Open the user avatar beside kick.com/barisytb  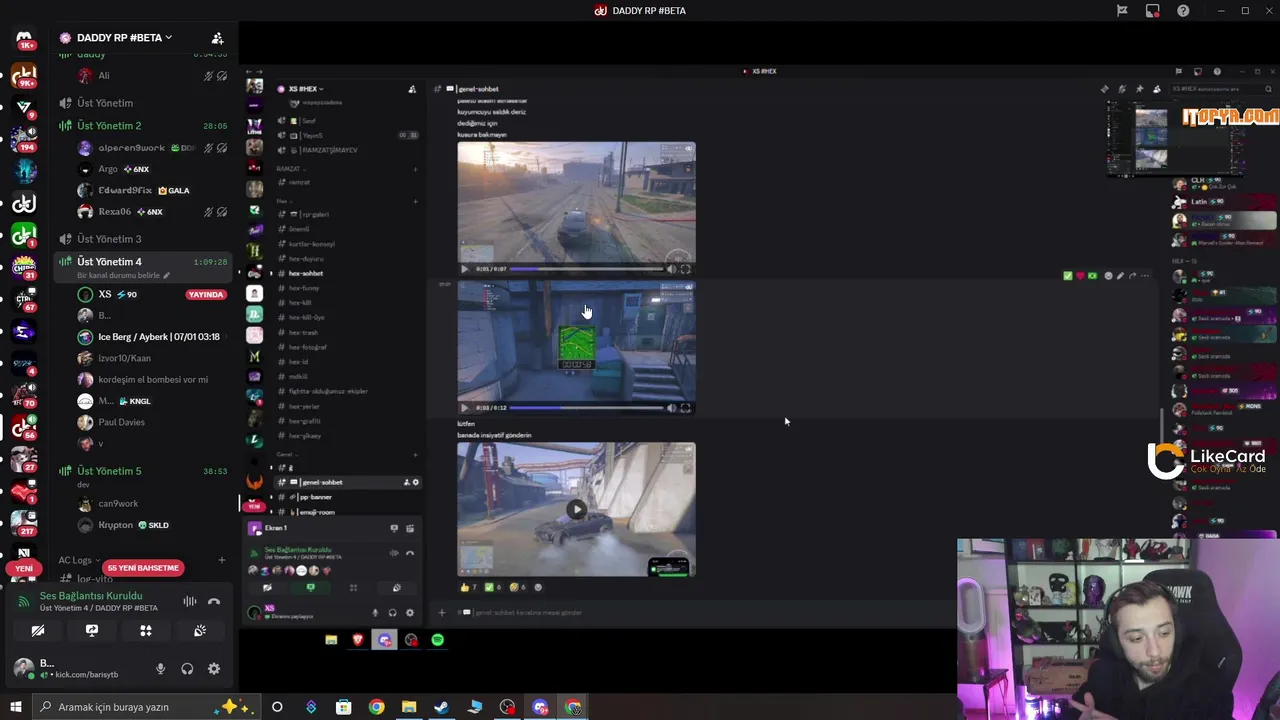click(x=22, y=668)
